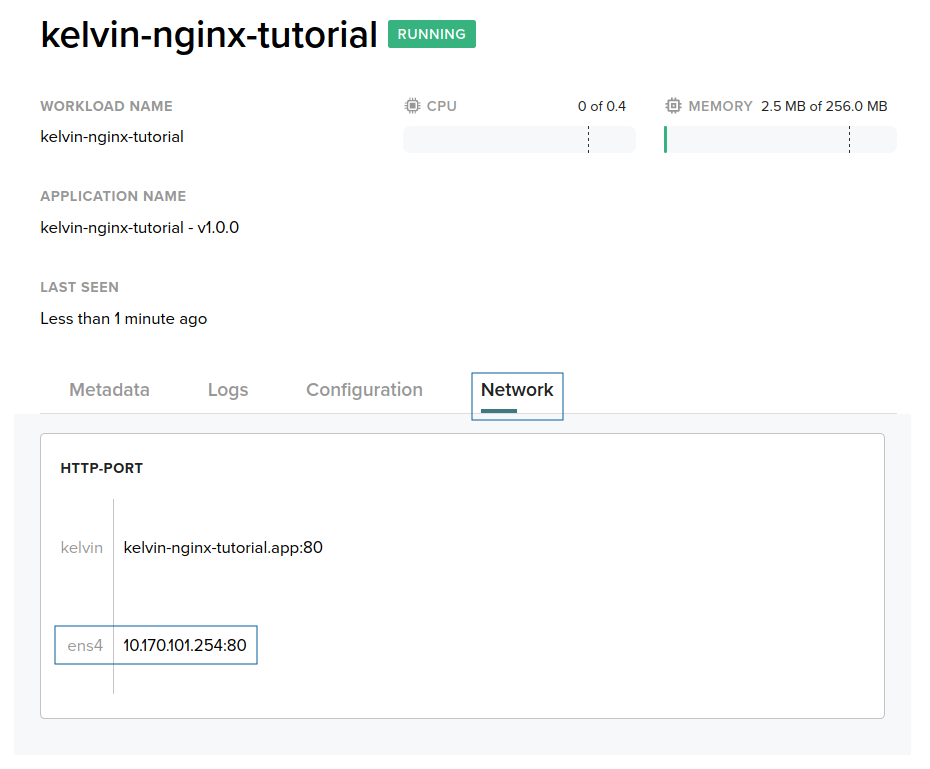Click the MEMORY chip icon
930x769 pixels.
tap(672, 105)
